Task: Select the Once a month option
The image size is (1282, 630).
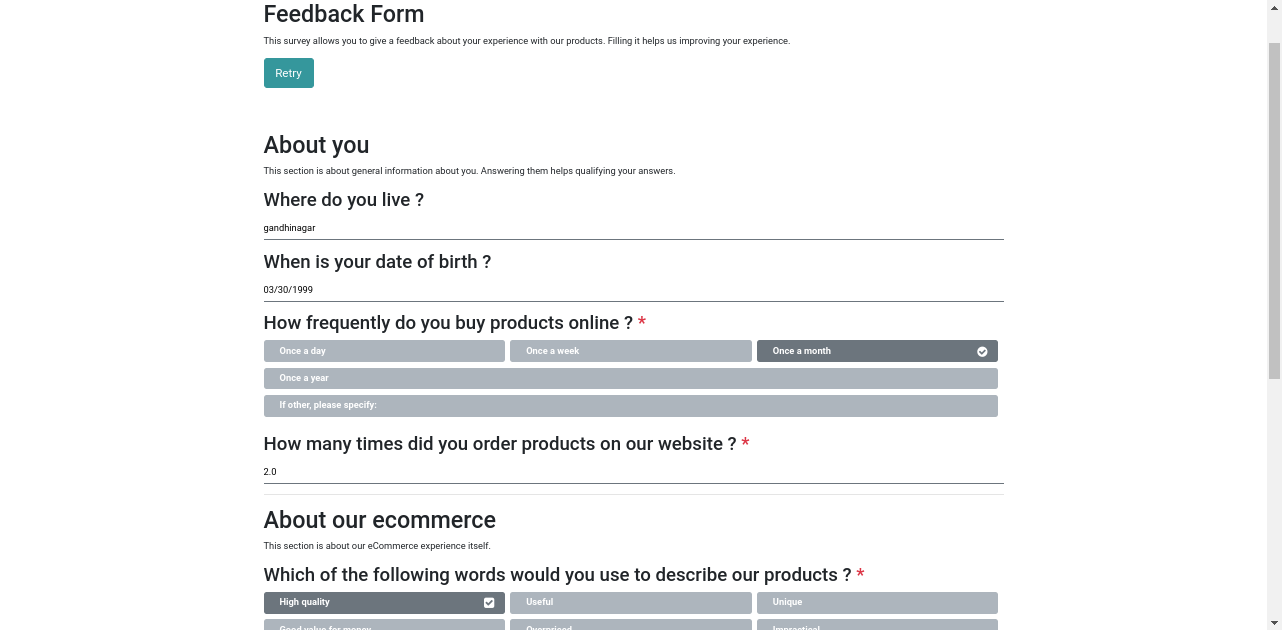Action: coord(877,351)
